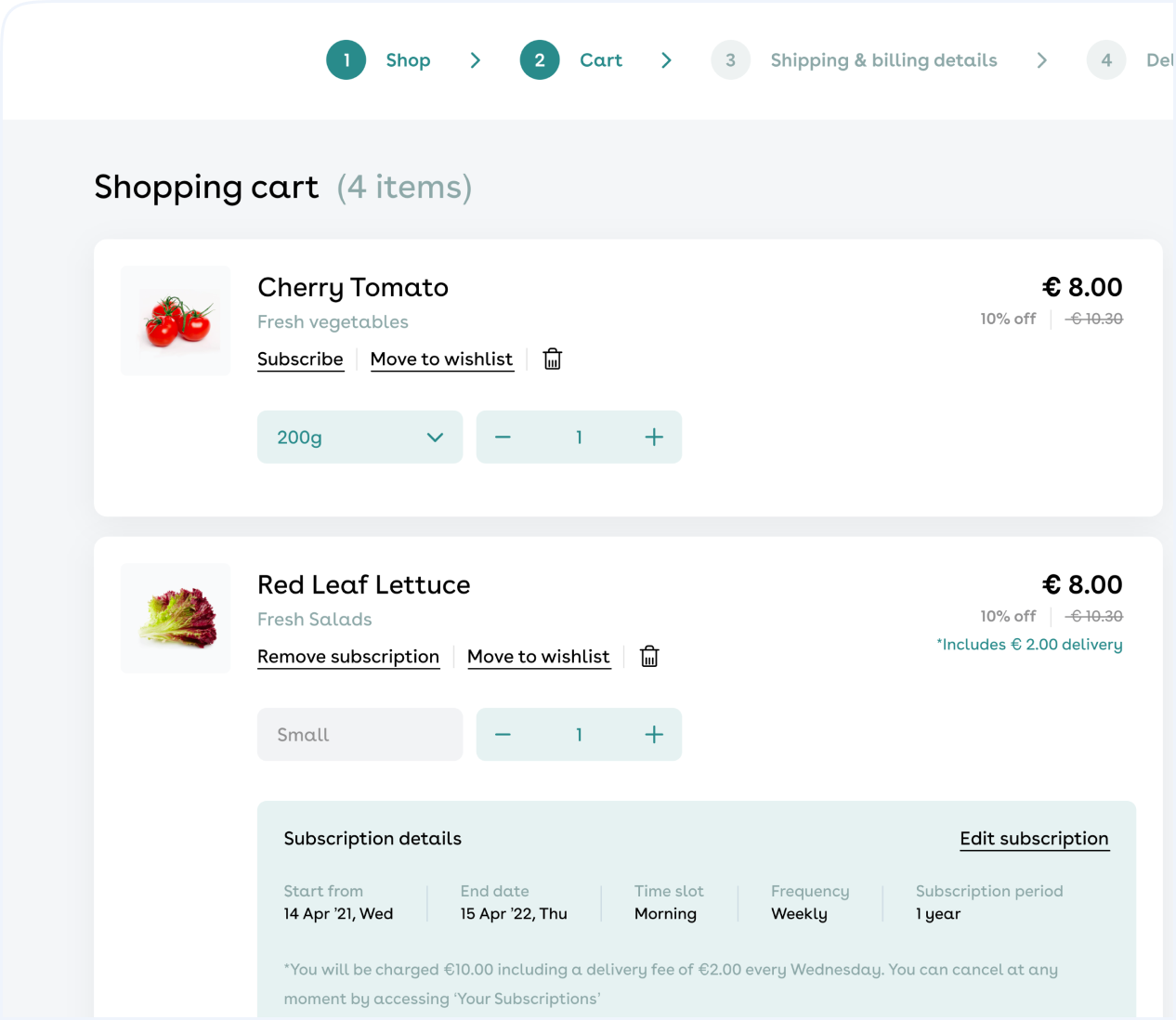The height and width of the screenshot is (1020, 1176).
Task: Remove the Red Leaf Lettuce subscription
Action: pyautogui.click(x=348, y=656)
